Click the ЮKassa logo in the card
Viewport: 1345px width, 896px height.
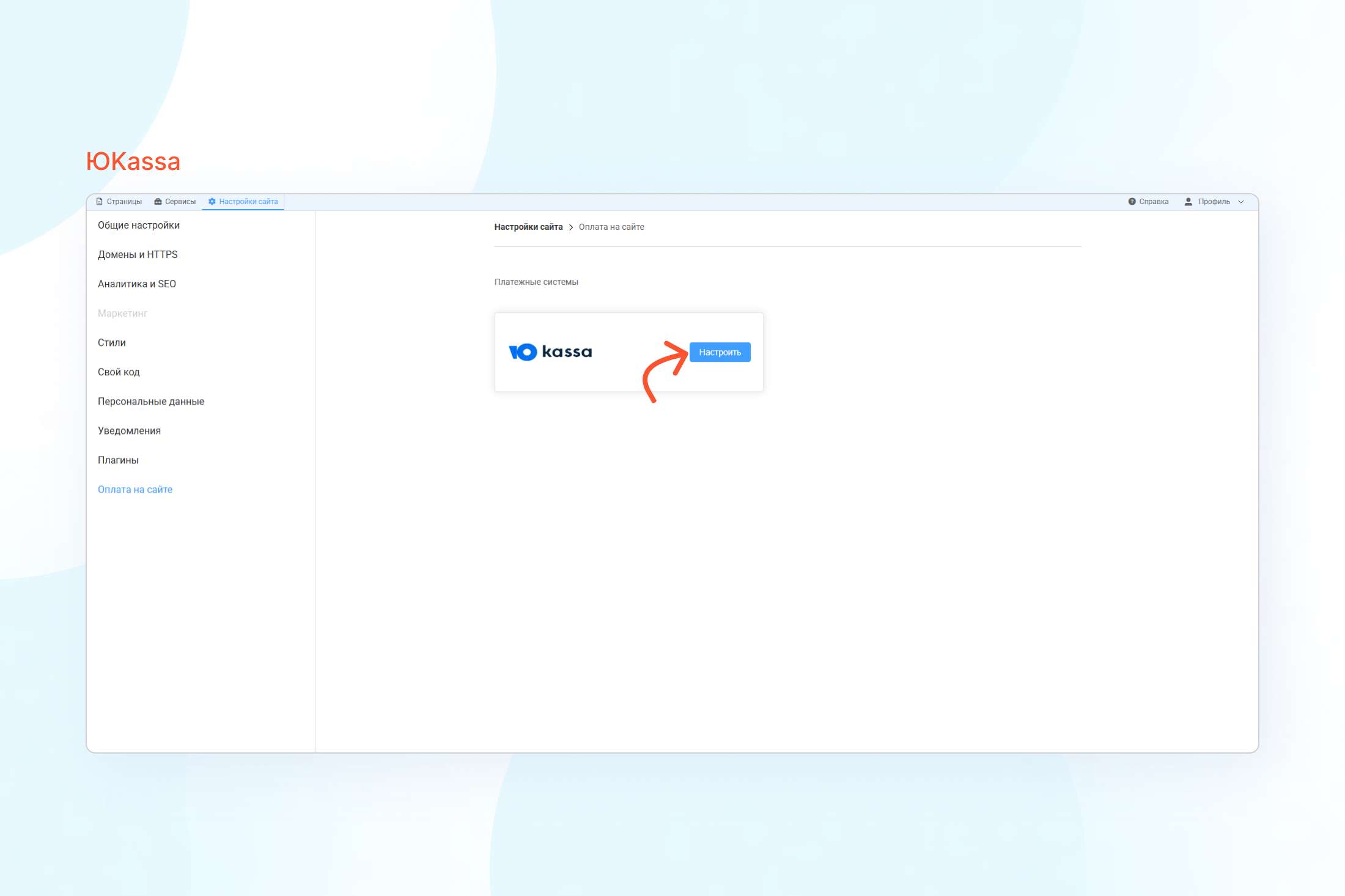click(550, 352)
